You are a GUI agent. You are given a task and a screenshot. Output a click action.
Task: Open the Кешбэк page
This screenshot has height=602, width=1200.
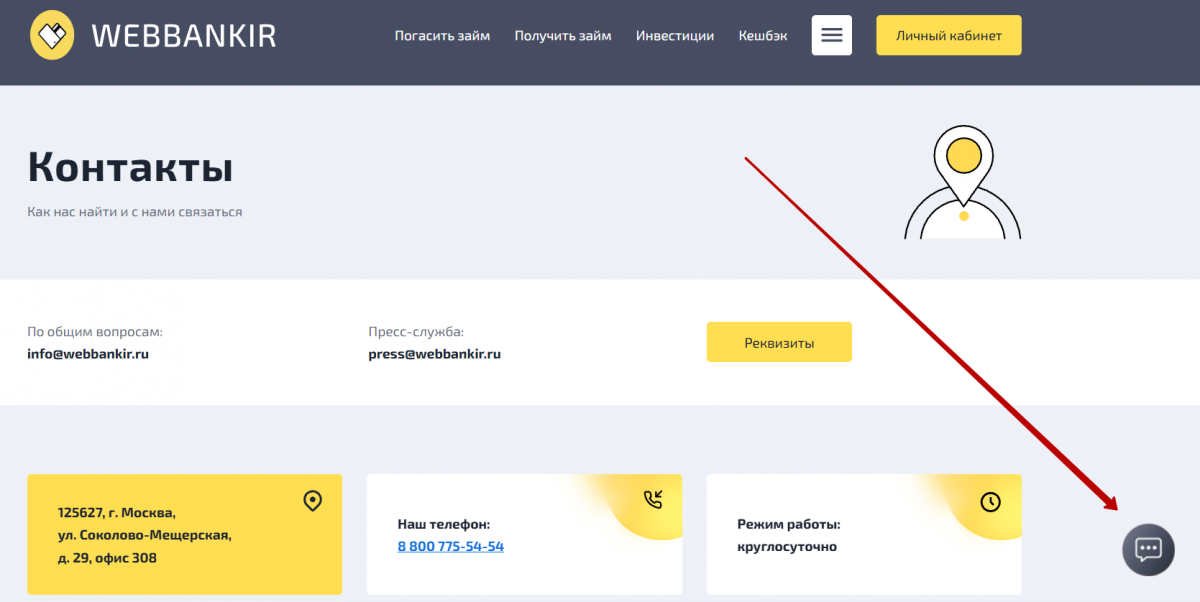point(763,36)
